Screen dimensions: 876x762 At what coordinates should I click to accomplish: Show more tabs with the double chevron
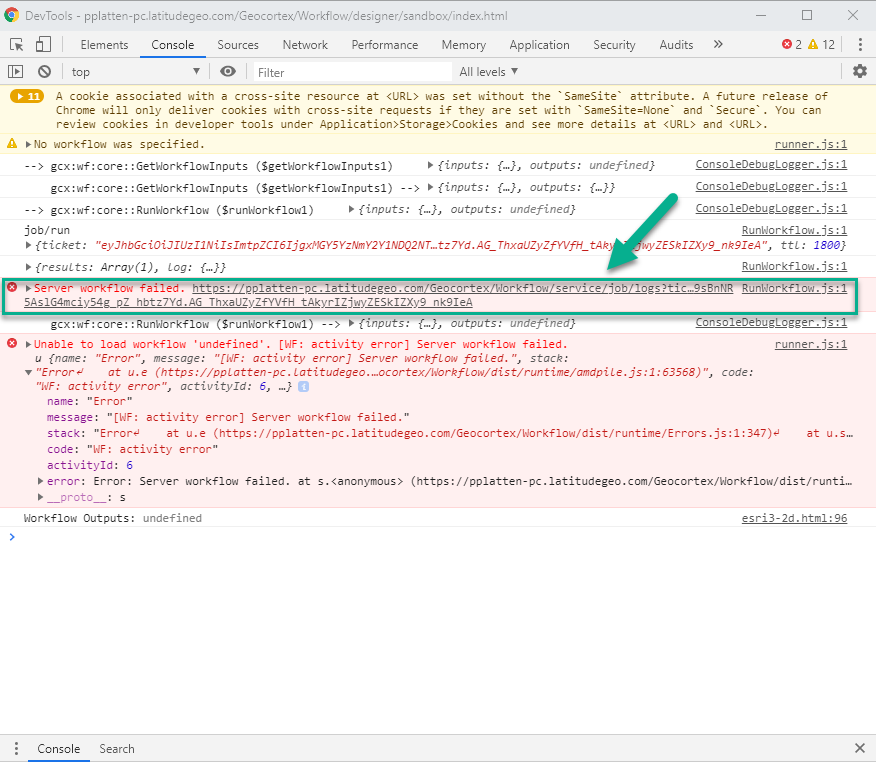coord(718,44)
